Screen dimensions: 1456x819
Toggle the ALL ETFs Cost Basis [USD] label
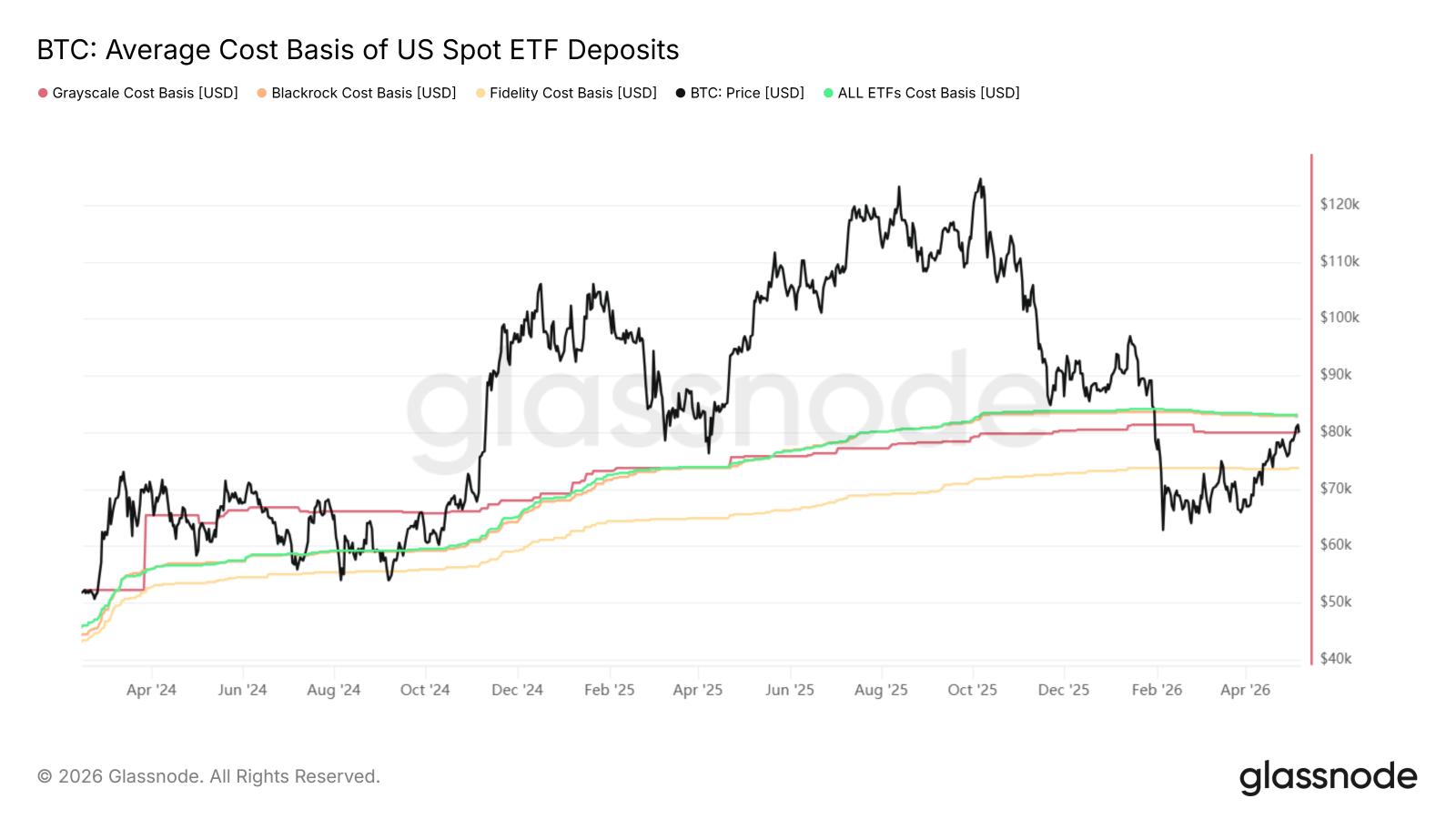click(929, 93)
